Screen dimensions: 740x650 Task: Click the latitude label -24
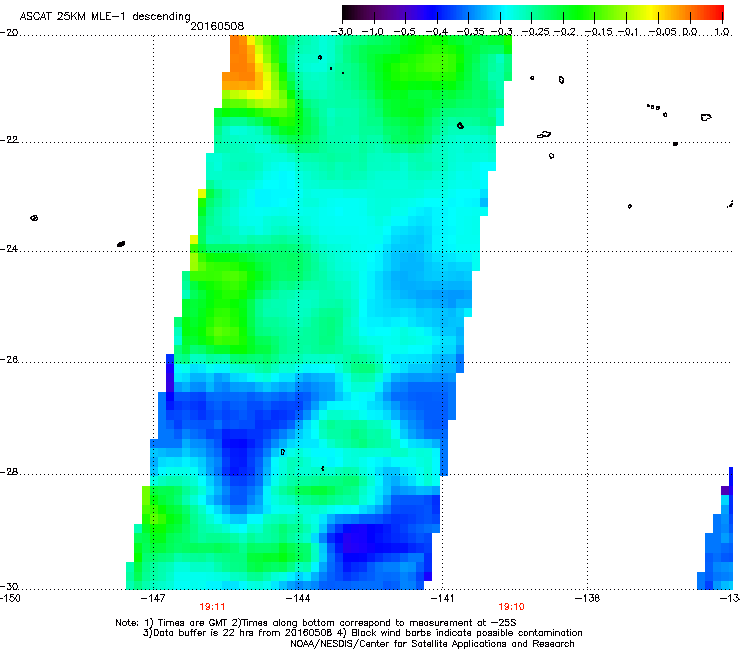(x=9, y=248)
